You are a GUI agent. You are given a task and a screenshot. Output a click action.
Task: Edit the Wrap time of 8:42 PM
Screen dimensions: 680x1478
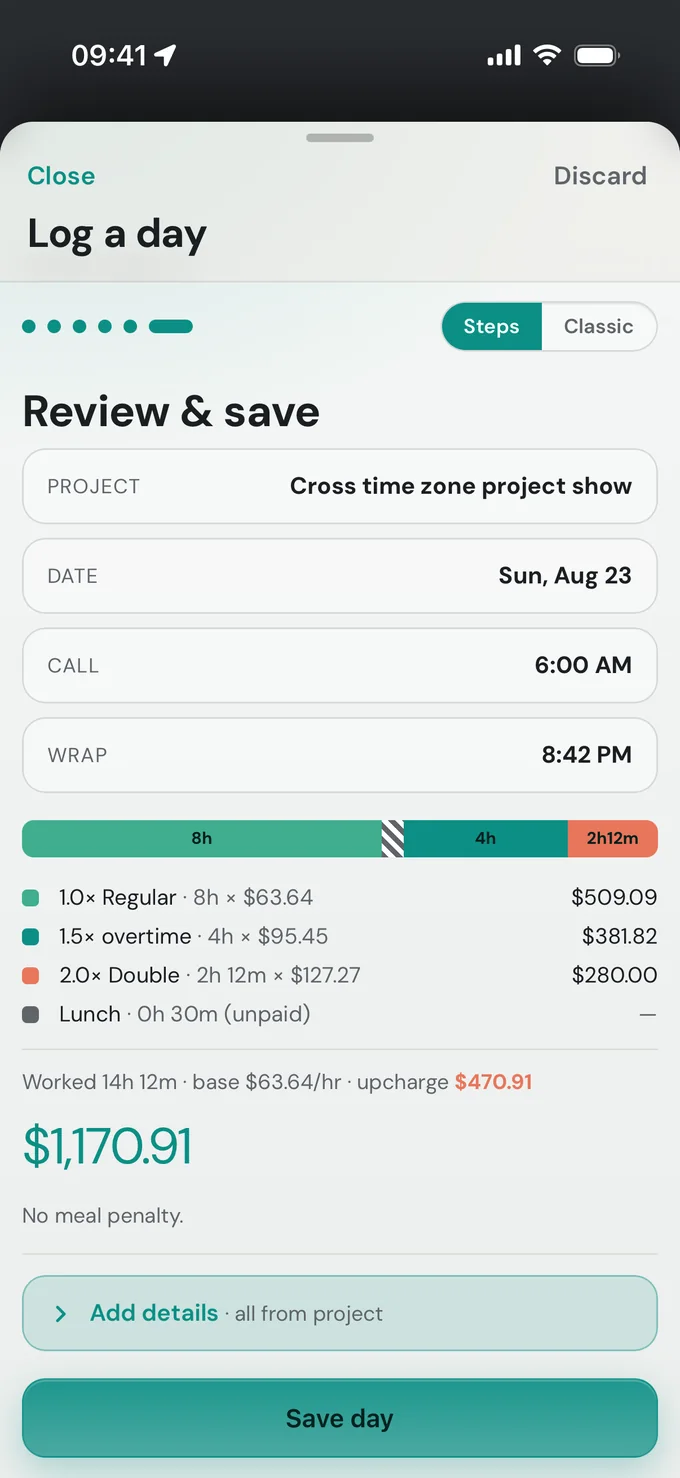pyautogui.click(x=340, y=755)
